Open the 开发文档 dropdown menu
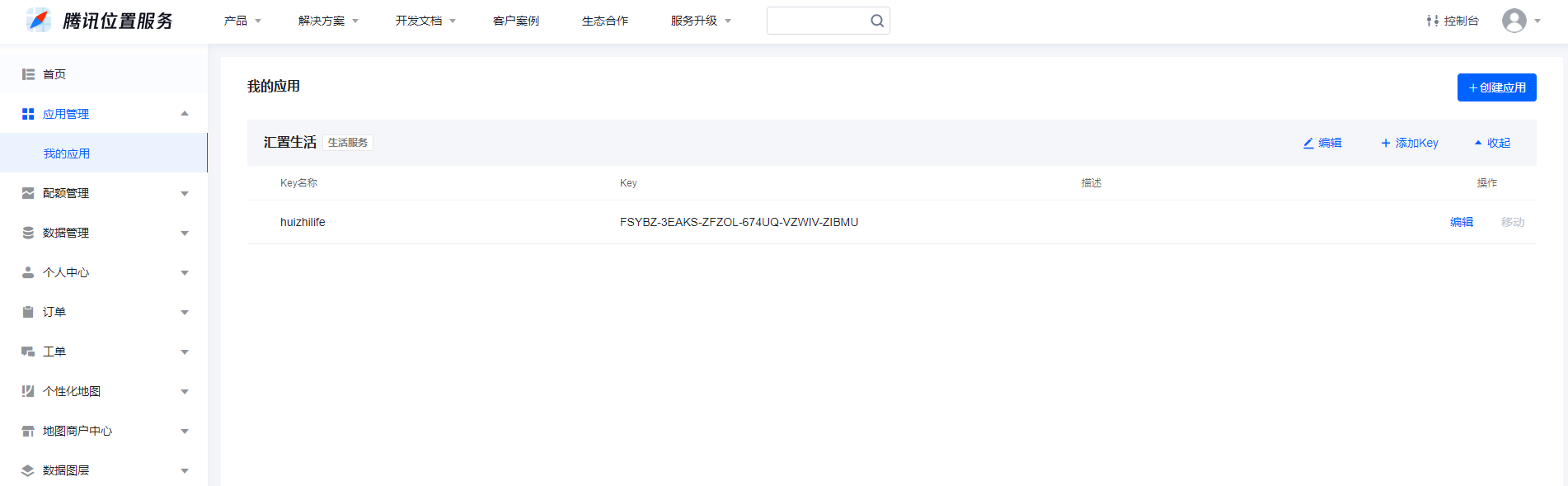The height and width of the screenshot is (486, 1568). (x=425, y=21)
